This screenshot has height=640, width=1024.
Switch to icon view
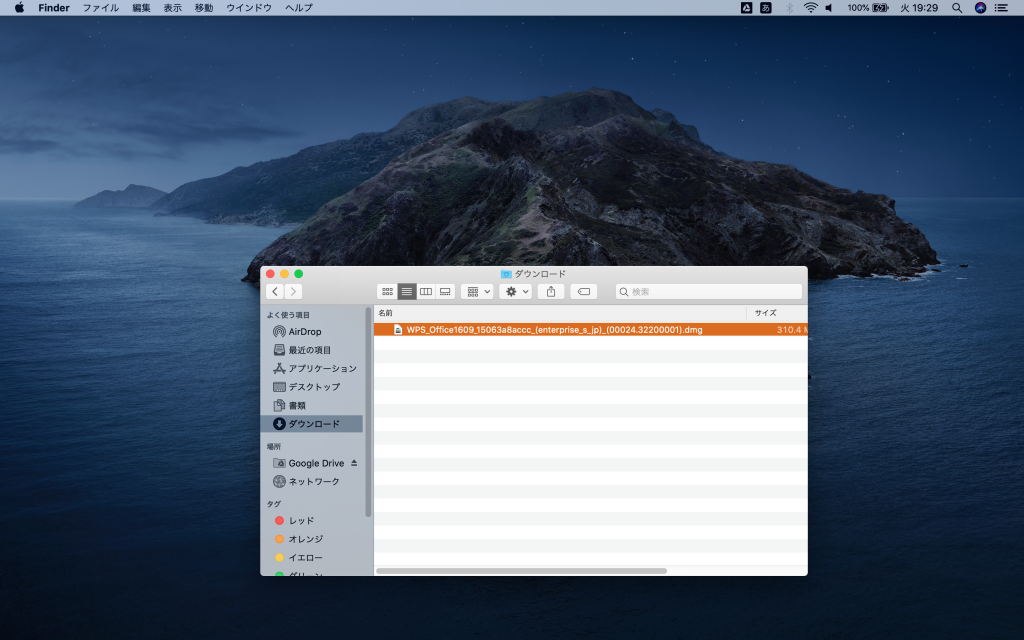coord(388,291)
